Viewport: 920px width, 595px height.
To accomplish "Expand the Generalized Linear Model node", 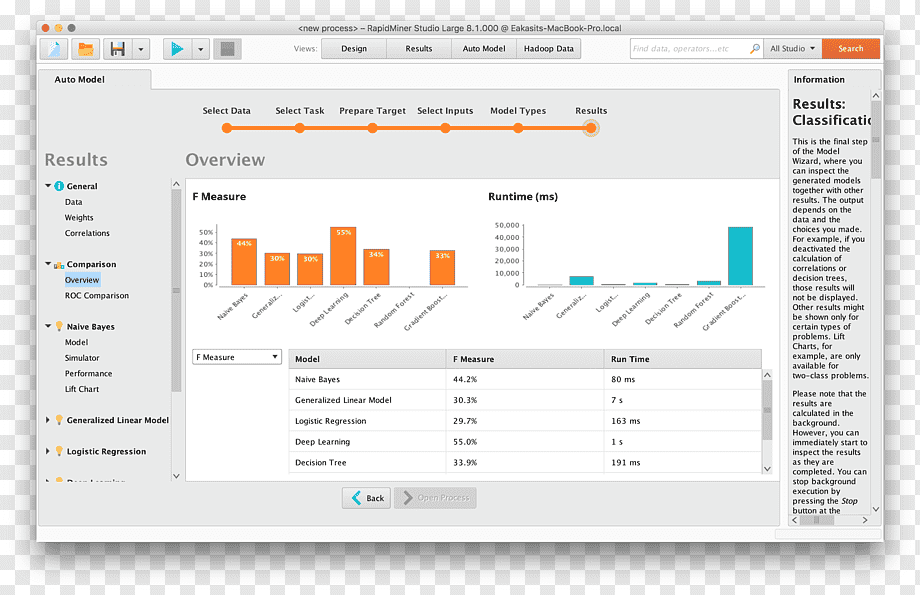I will (x=48, y=420).
